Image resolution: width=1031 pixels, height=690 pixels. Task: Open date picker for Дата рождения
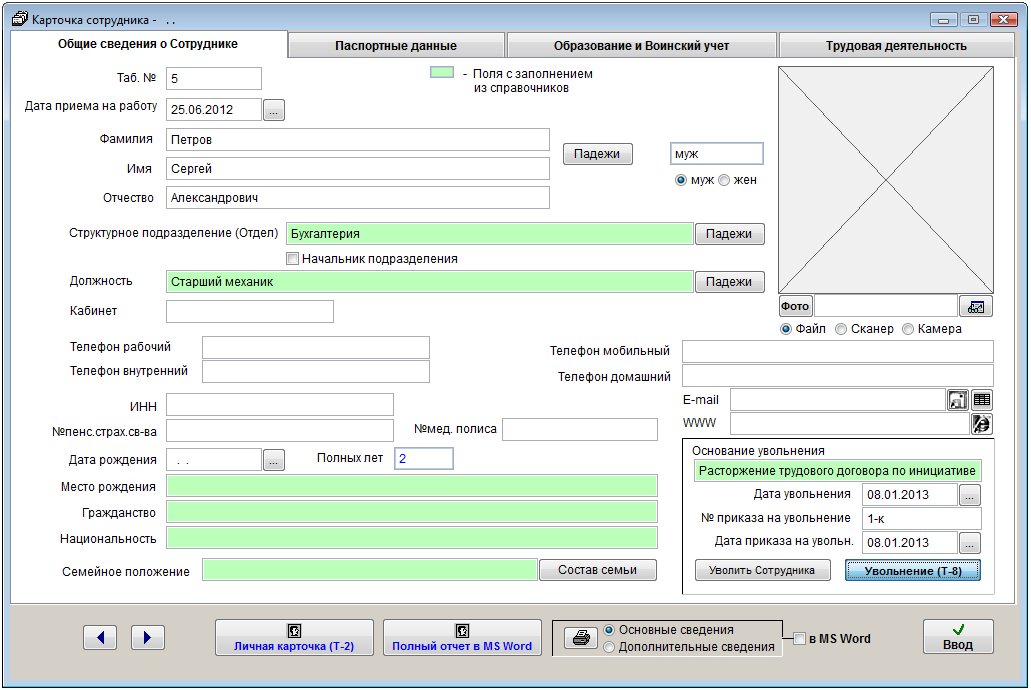(x=275, y=460)
